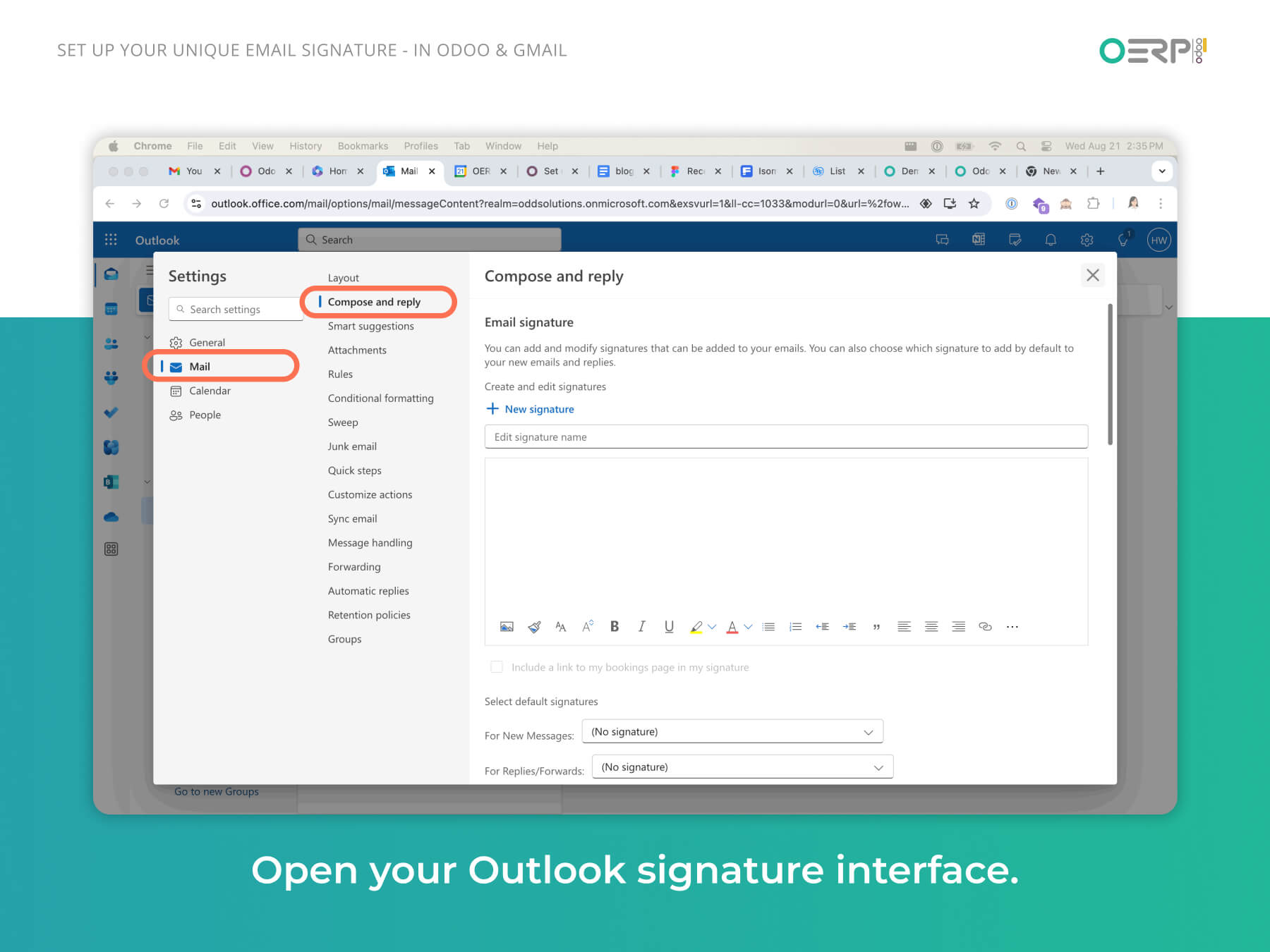1270x952 pixels.
Task: Apply italic formatting in the signature editor
Action: pyautogui.click(x=641, y=626)
